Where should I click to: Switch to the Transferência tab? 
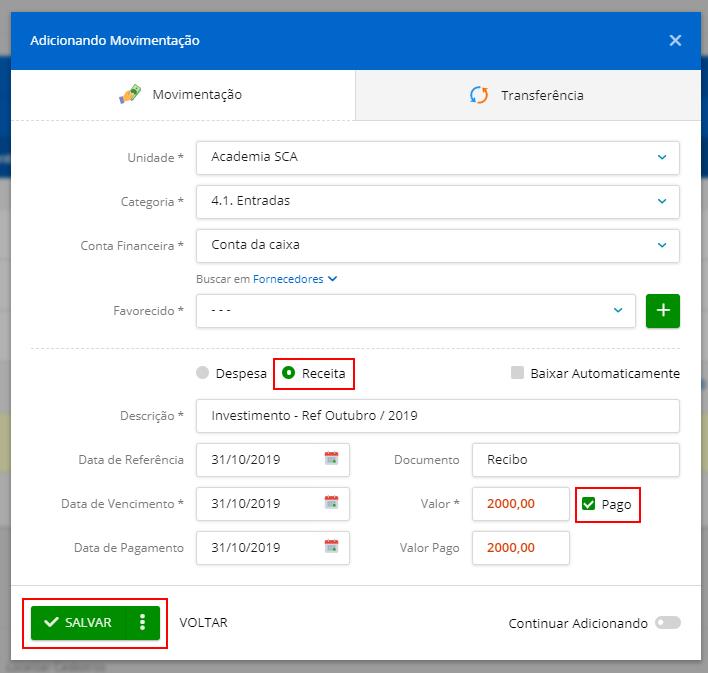pos(528,95)
